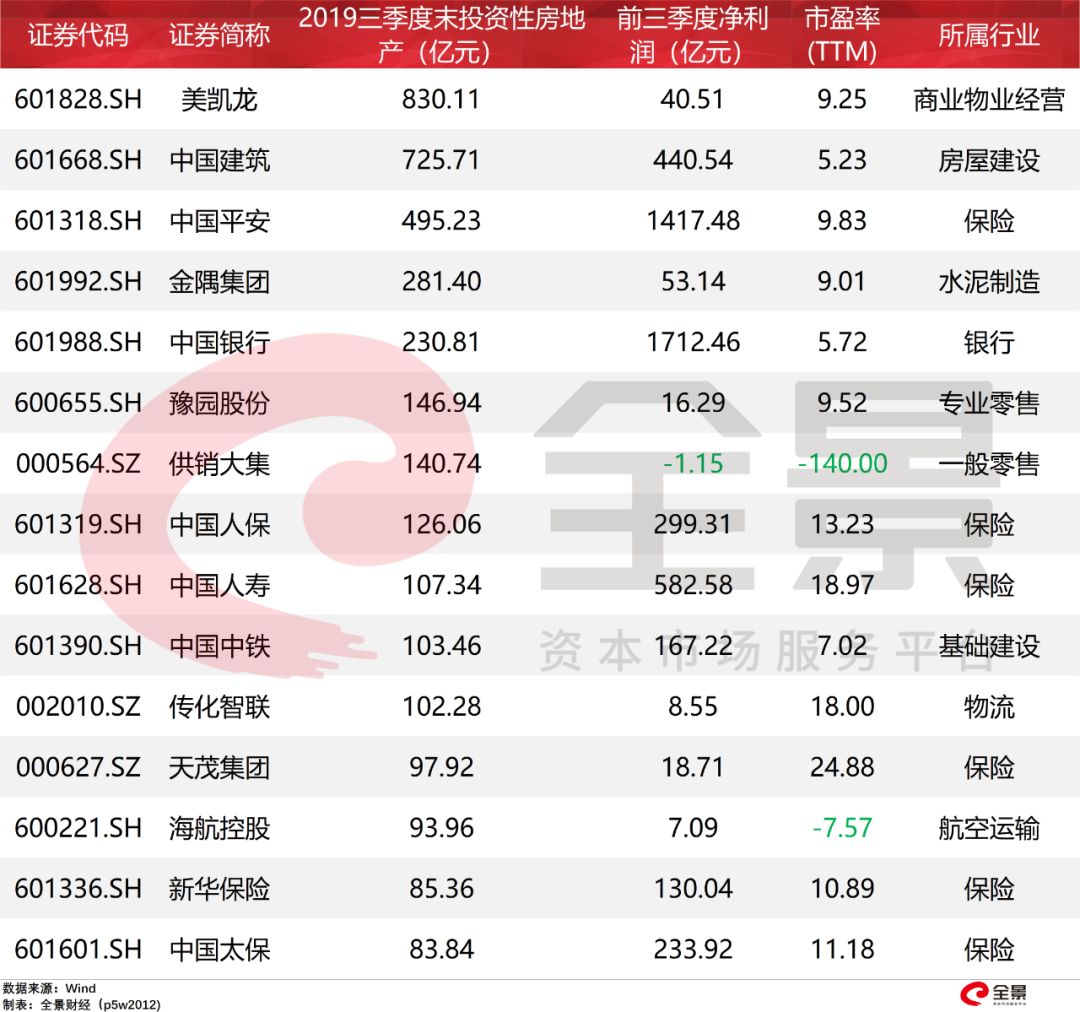The width and height of the screenshot is (1080, 1012).
Task: Select stock code 600655.SH
Action: [78, 402]
